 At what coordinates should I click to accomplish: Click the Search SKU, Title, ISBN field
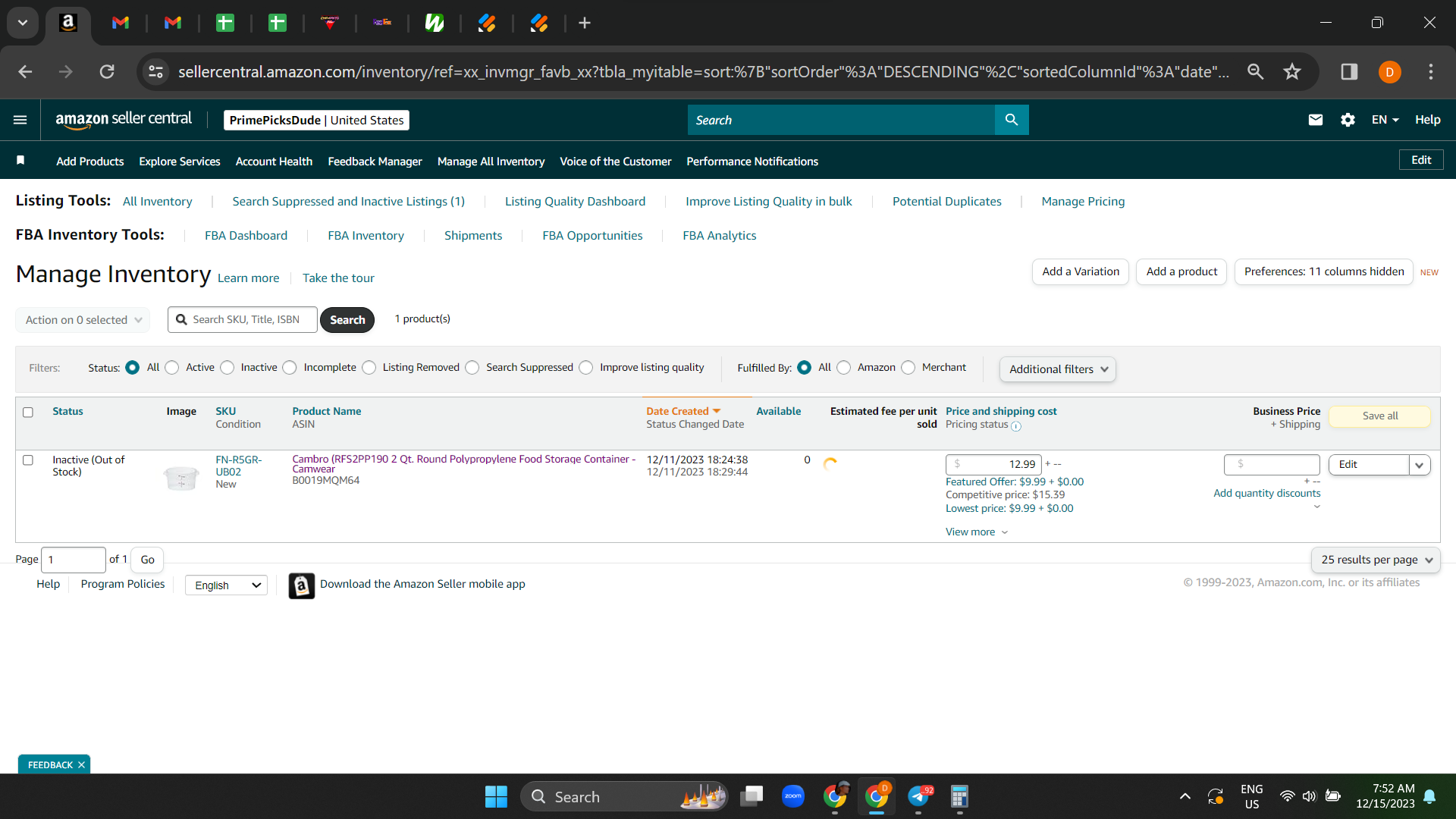click(243, 320)
